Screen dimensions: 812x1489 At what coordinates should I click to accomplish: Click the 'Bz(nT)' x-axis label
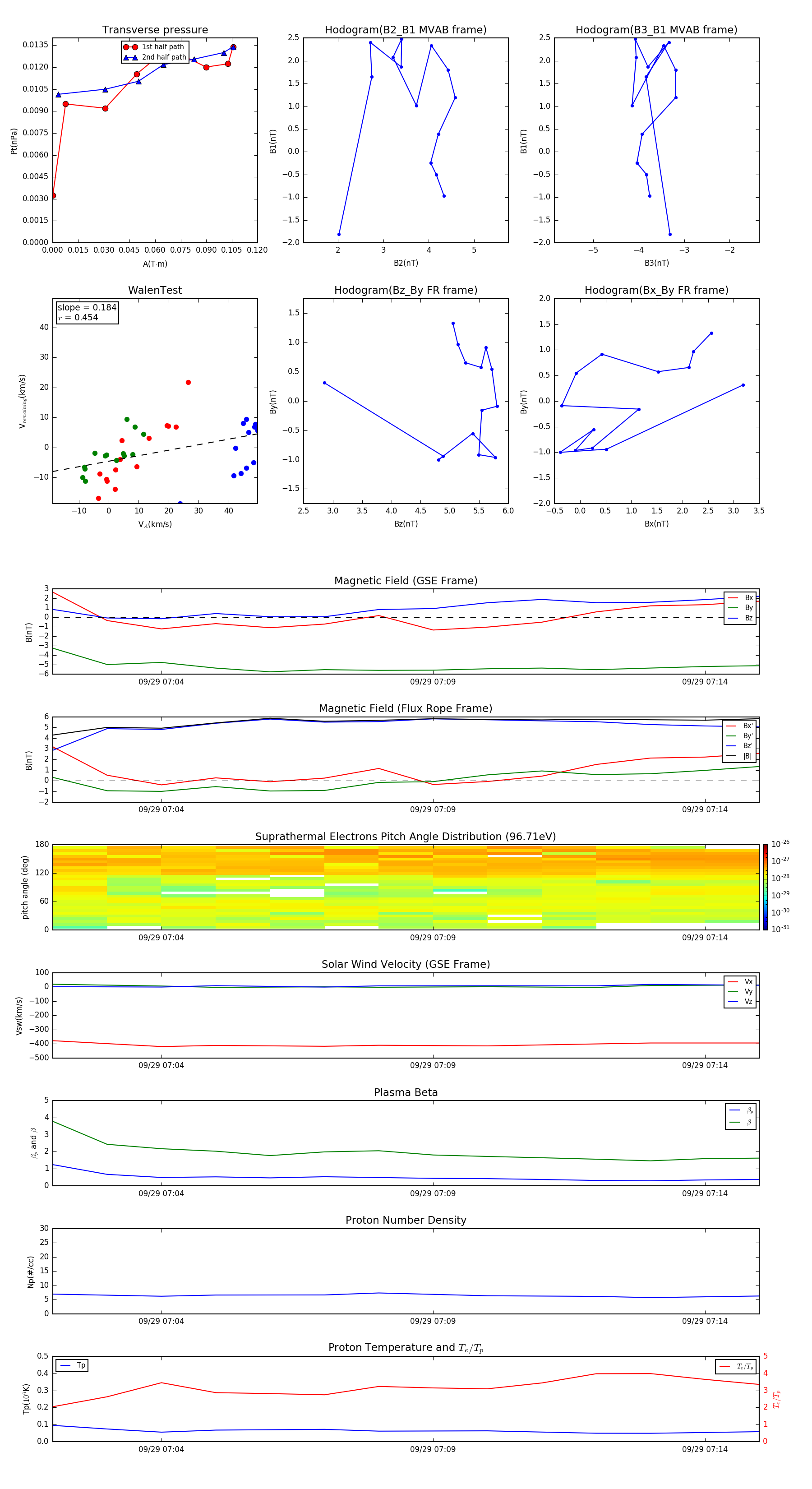click(406, 524)
